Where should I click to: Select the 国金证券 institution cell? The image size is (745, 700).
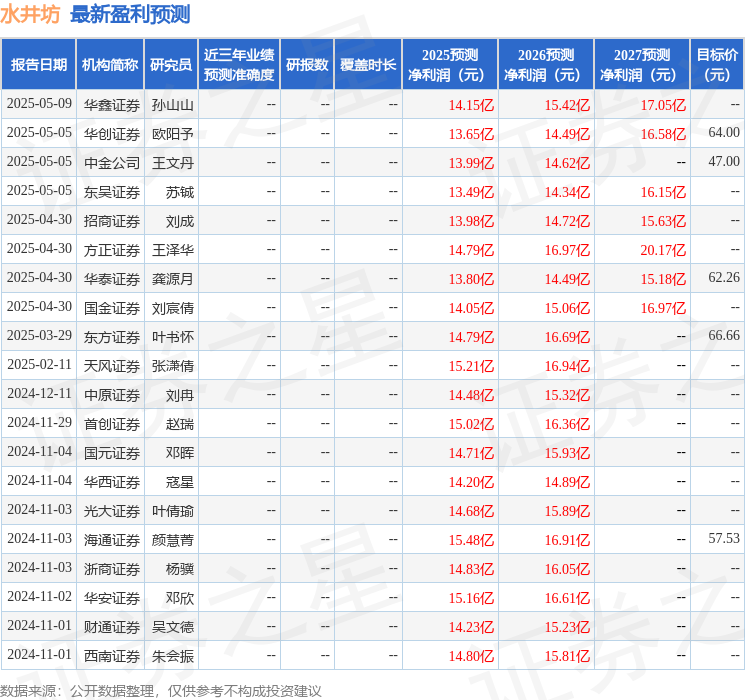click(x=112, y=307)
